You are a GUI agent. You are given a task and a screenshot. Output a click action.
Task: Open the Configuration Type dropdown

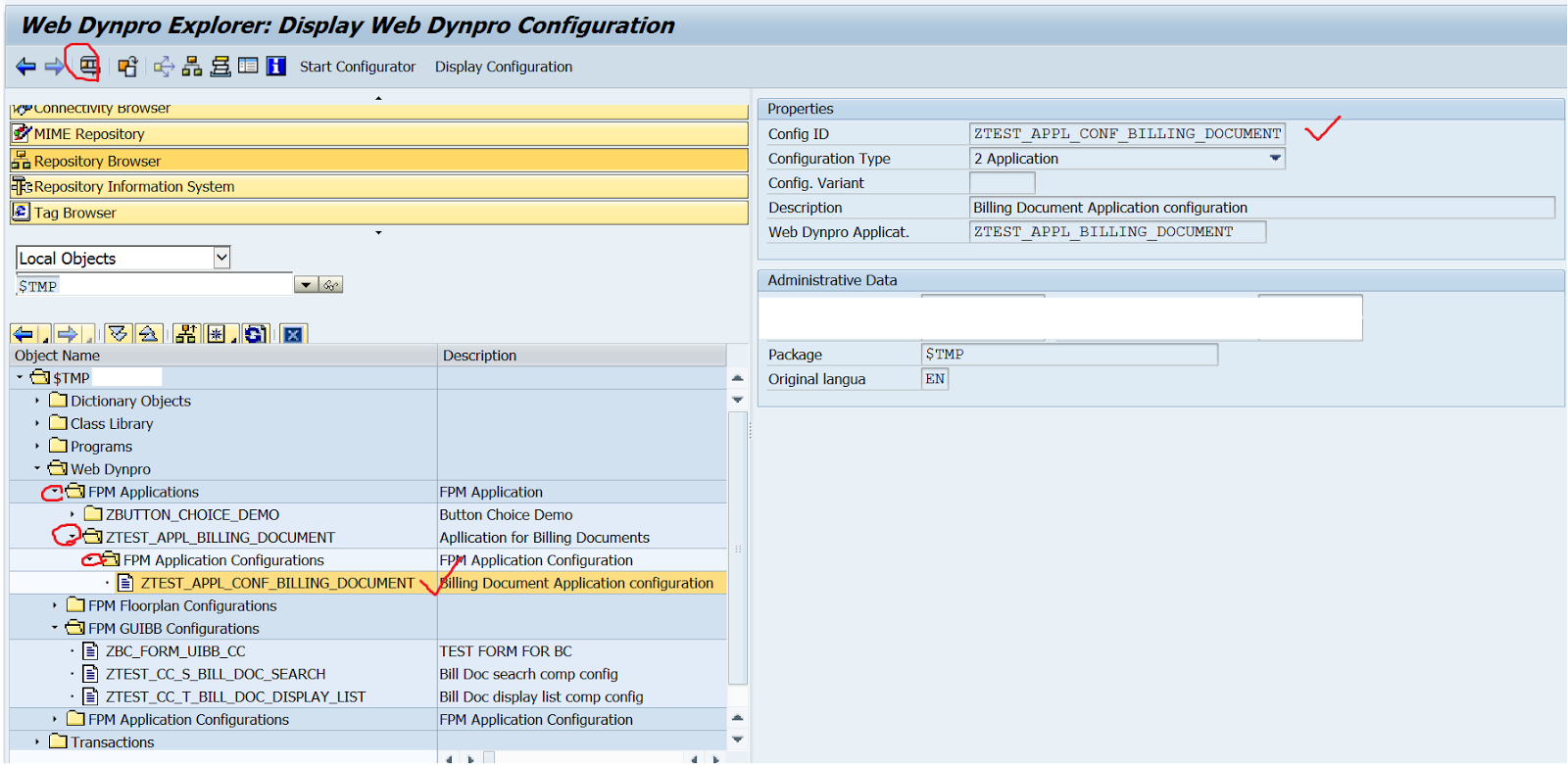(1275, 158)
